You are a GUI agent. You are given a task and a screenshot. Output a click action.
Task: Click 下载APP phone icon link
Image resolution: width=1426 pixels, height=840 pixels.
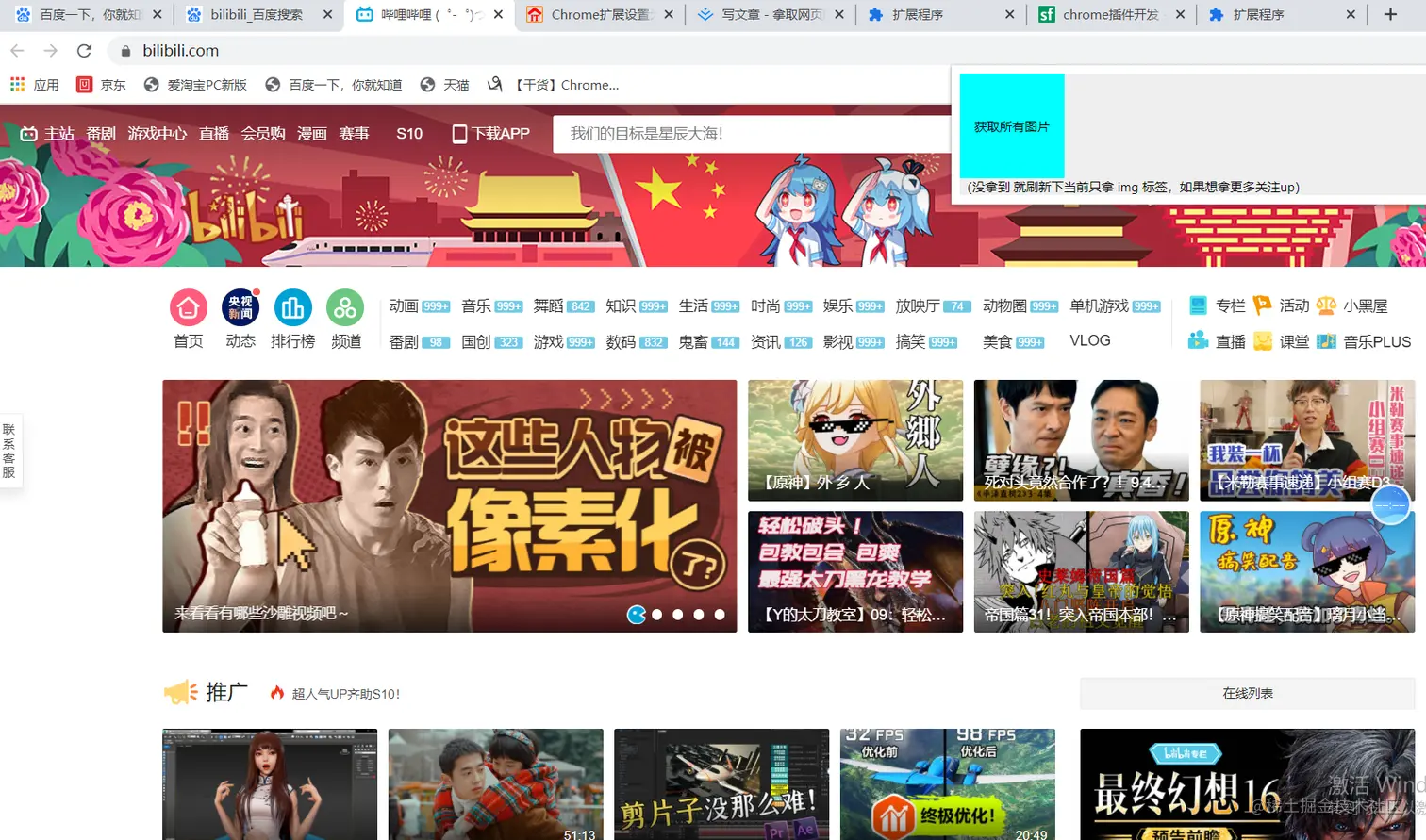[x=490, y=134]
